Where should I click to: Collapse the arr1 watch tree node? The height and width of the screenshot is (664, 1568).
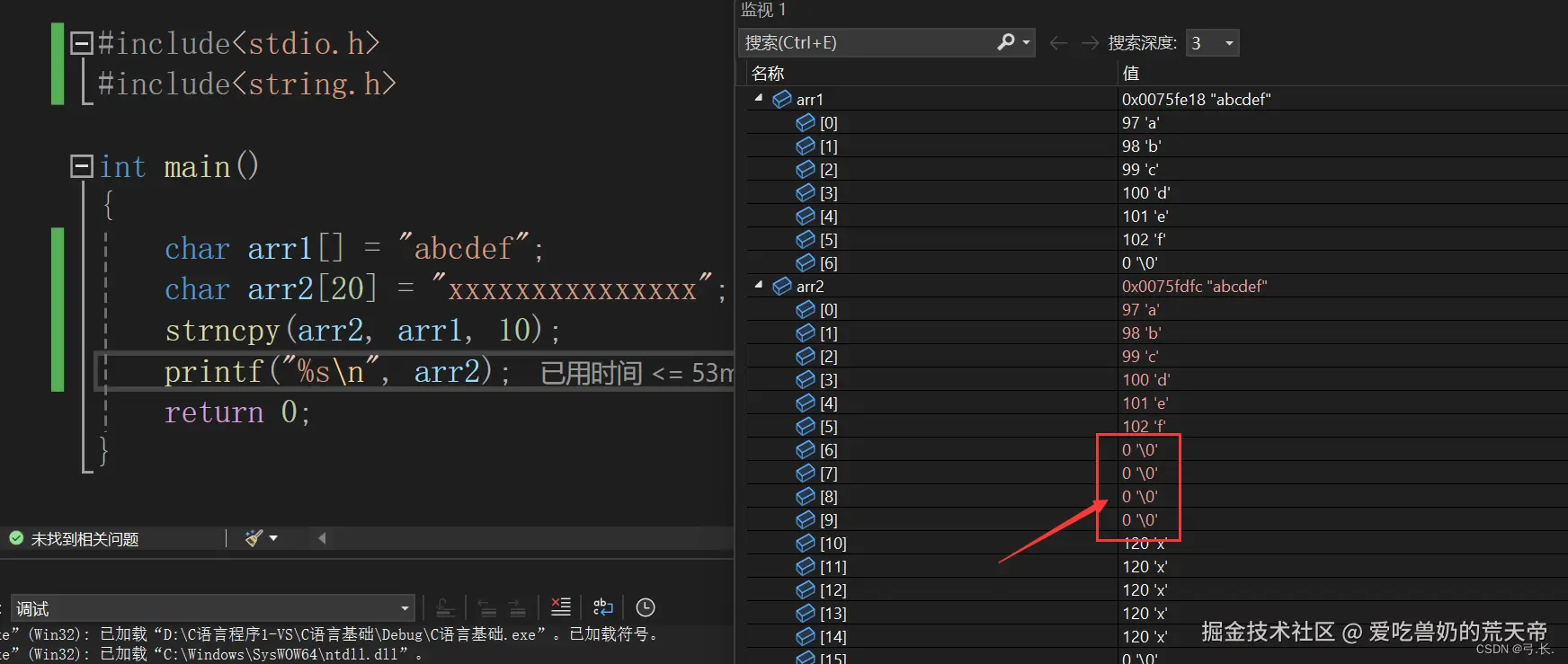click(x=759, y=98)
